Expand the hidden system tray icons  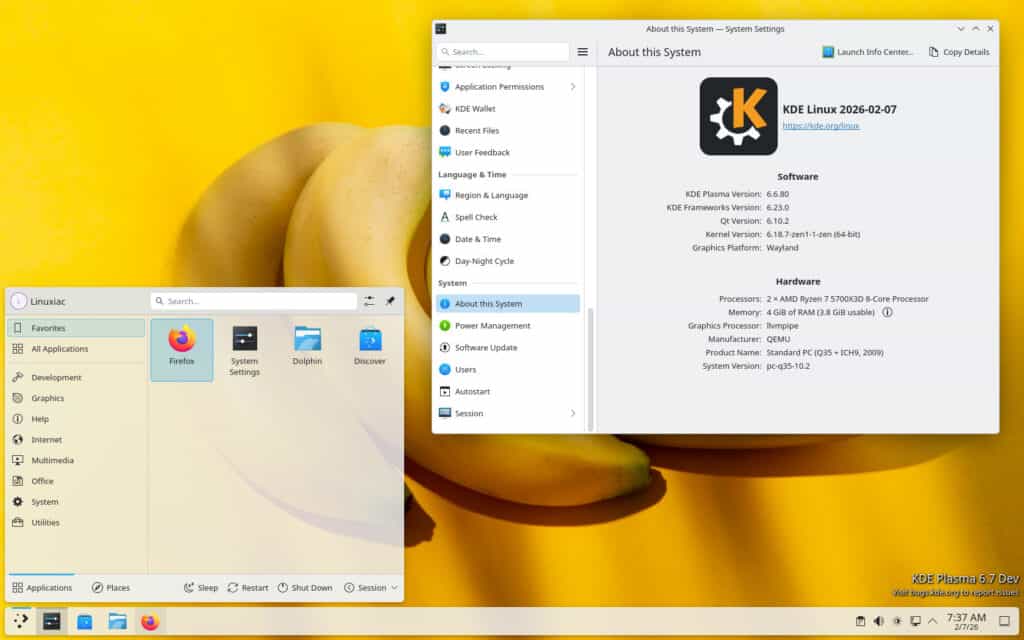click(932, 620)
